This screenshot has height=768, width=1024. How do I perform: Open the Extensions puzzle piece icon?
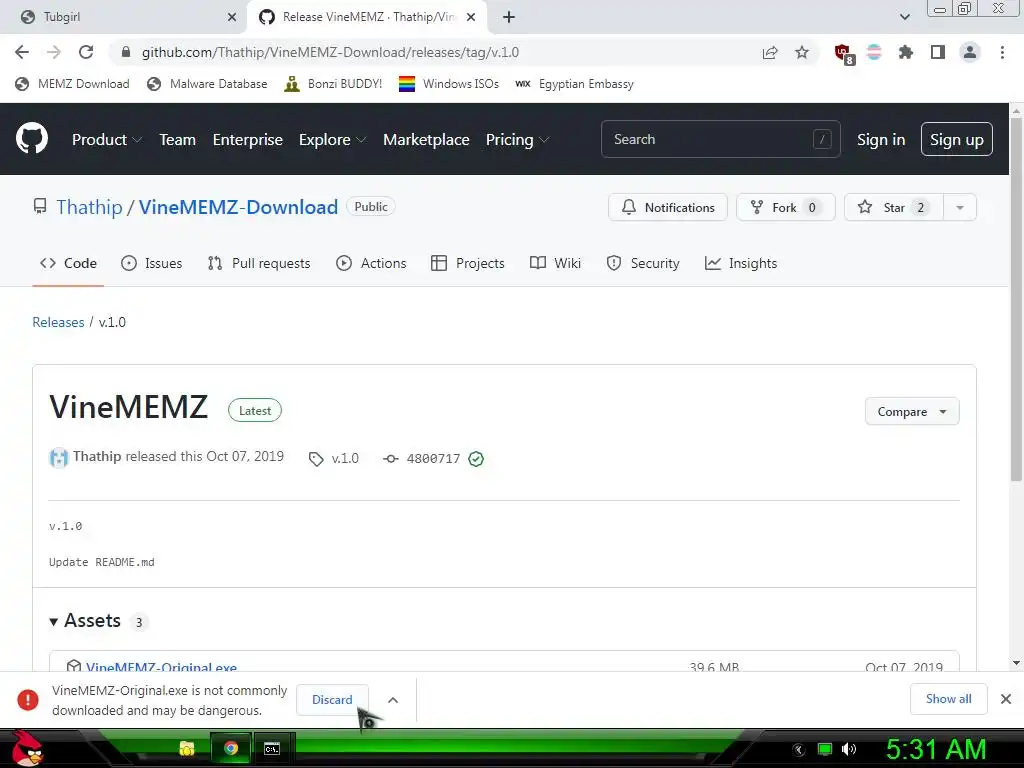pyautogui.click(x=905, y=52)
